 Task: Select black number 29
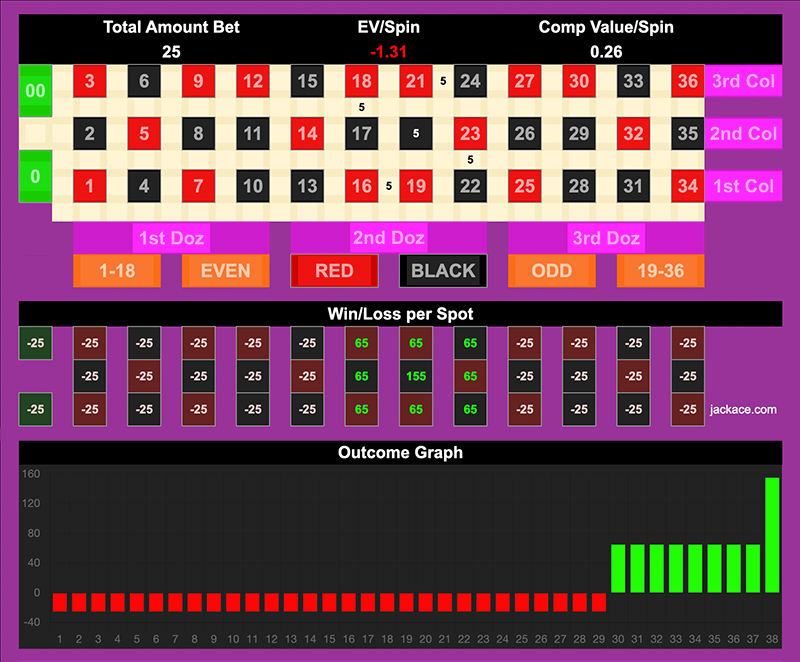[578, 133]
